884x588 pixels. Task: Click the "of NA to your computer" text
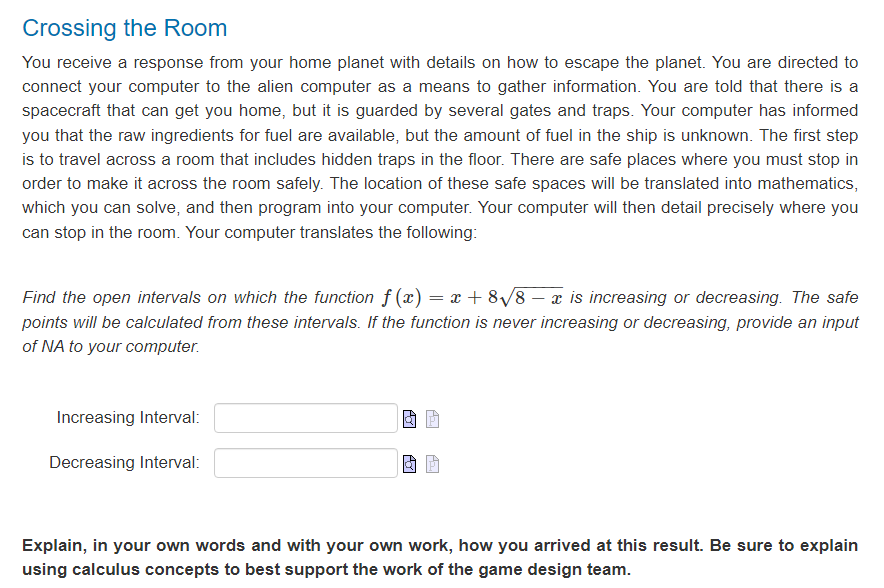click(110, 346)
